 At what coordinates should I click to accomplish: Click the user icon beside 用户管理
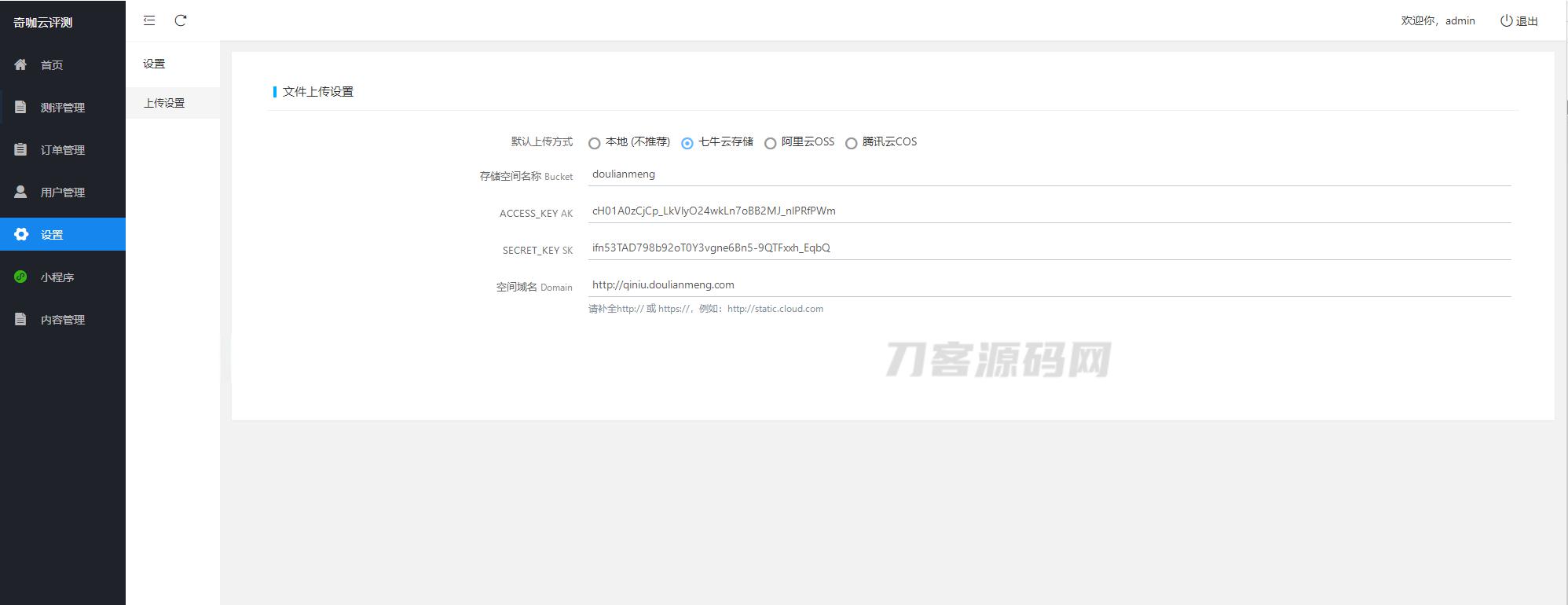20,192
